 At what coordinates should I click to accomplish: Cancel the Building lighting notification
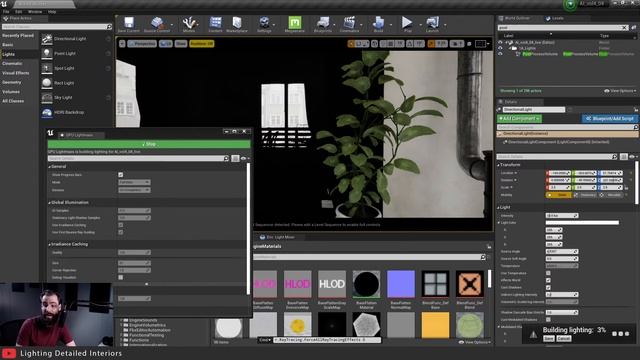pyautogui.click(x=563, y=339)
